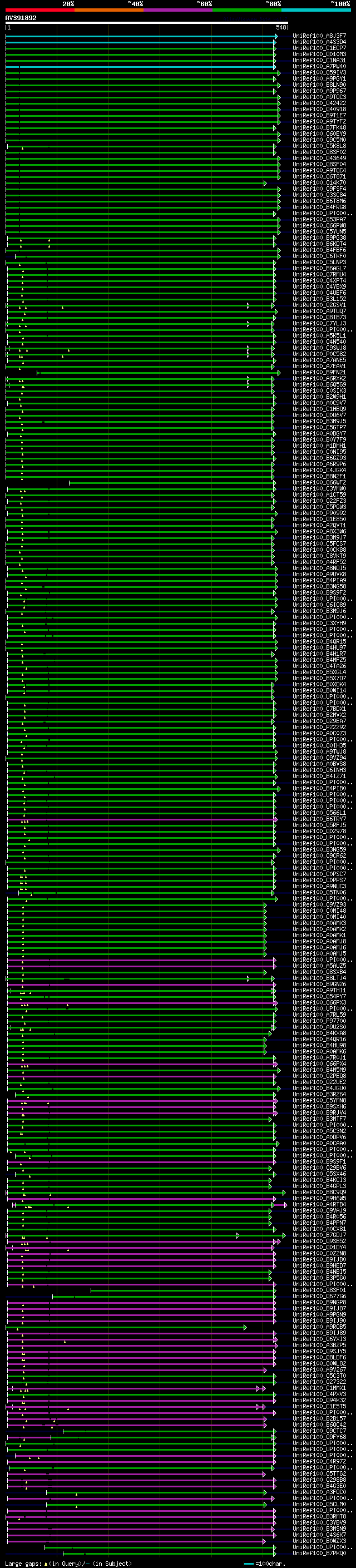Select hit label UniRef100_Q42422
The image size is (356, 1568).
(x=319, y=103)
